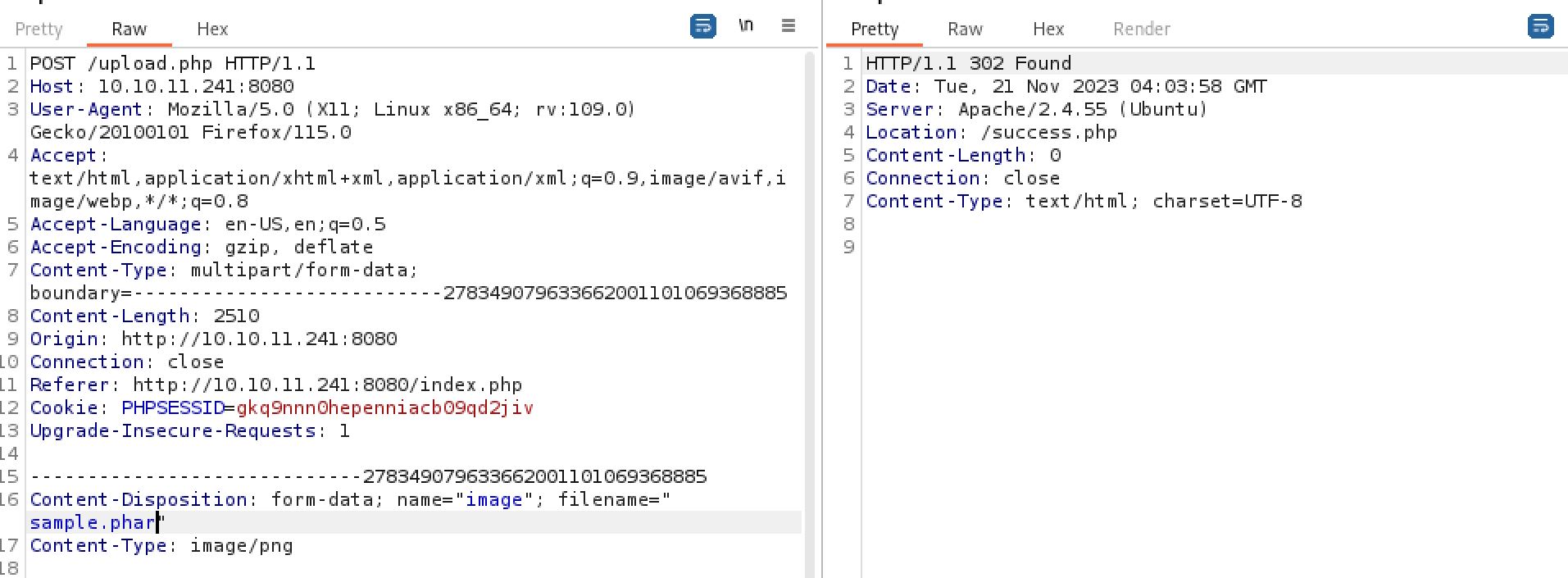This screenshot has height=578, width=1568.
Task: Click the PHPSESSID cookie value in request
Action: click(x=384, y=408)
